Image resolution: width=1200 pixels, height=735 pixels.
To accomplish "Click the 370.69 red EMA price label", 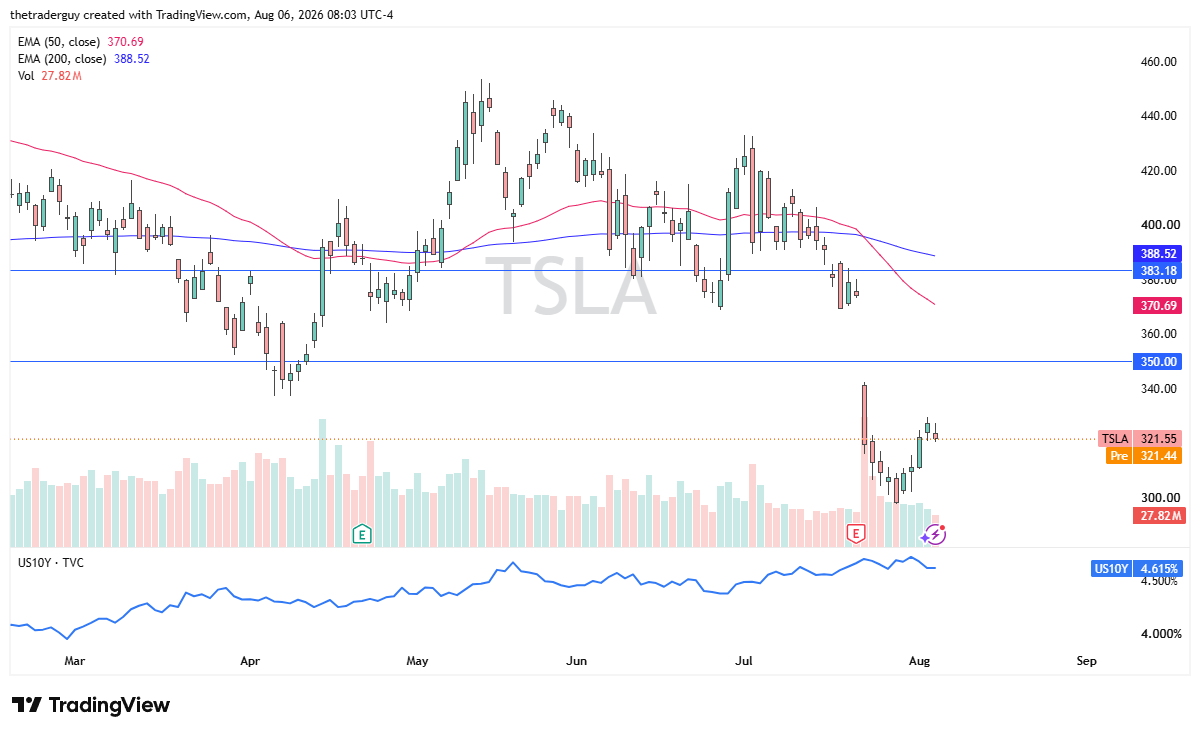I will click(1157, 304).
